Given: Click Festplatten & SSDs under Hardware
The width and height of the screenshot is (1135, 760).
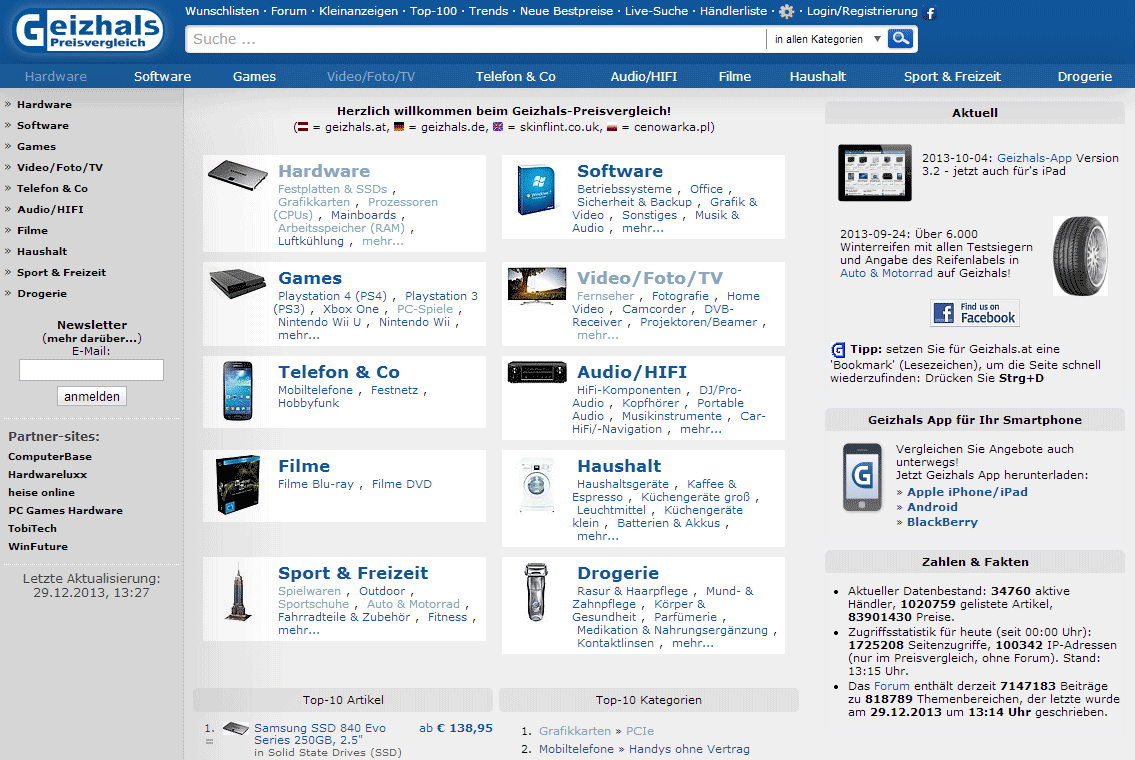Looking at the screenshot, I should 332,189.
